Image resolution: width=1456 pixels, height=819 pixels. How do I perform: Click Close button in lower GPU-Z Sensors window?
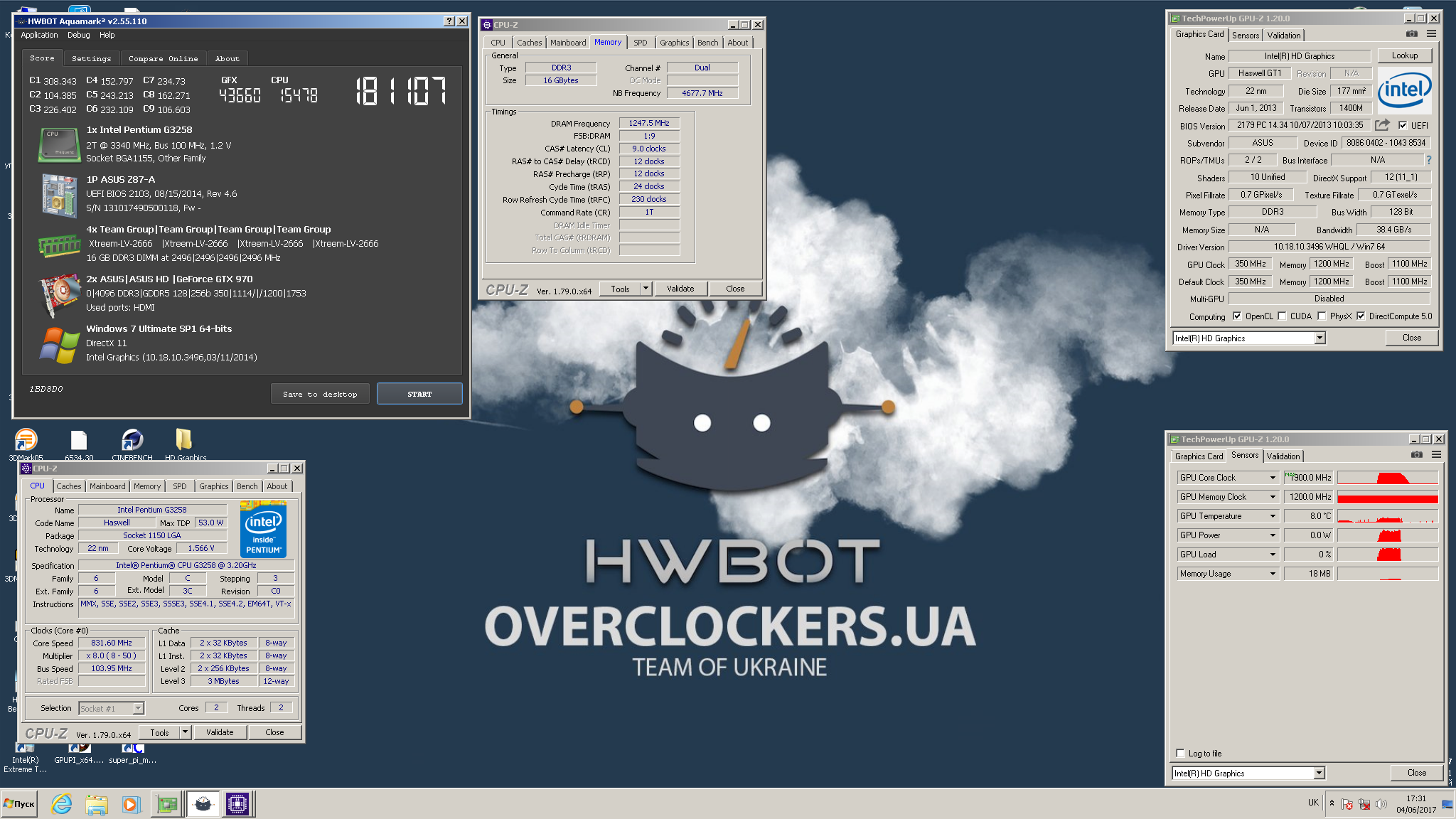click(1417, 773)
